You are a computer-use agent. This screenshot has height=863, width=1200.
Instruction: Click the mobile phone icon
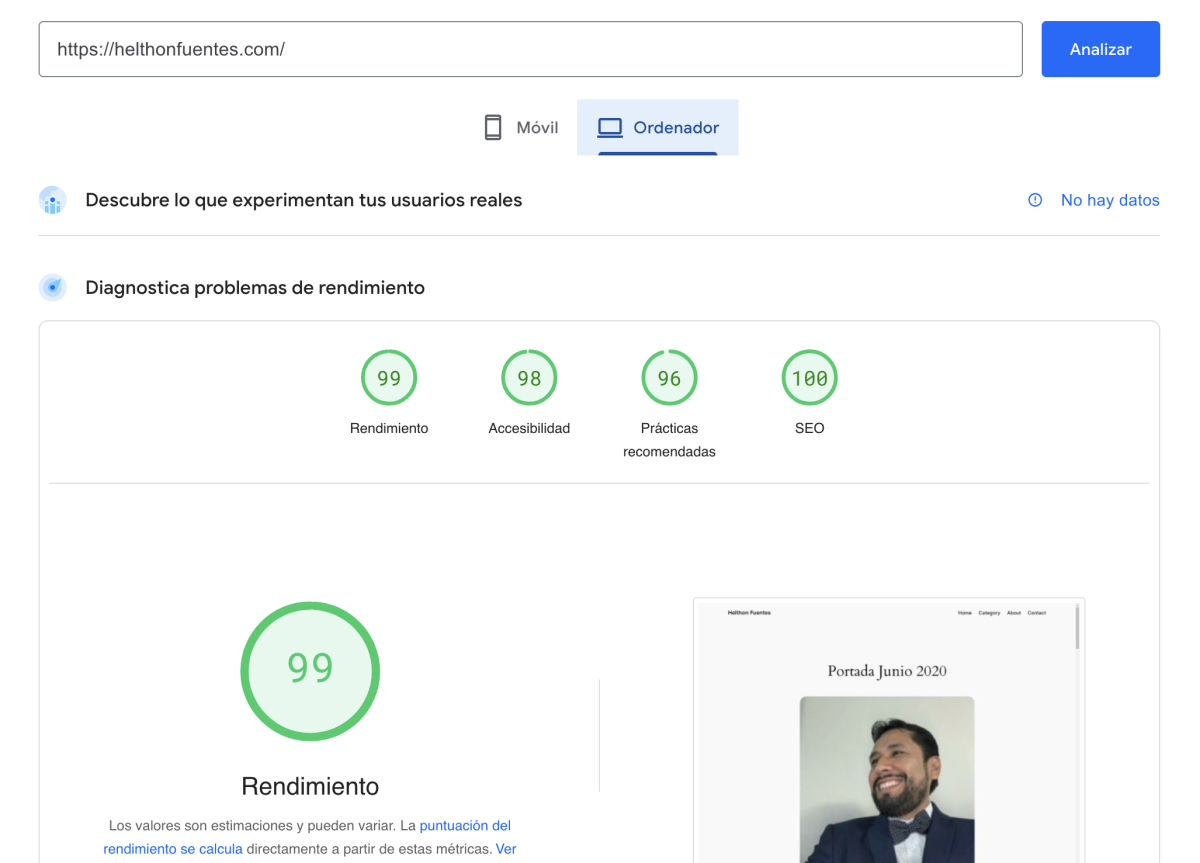point(493,128)
